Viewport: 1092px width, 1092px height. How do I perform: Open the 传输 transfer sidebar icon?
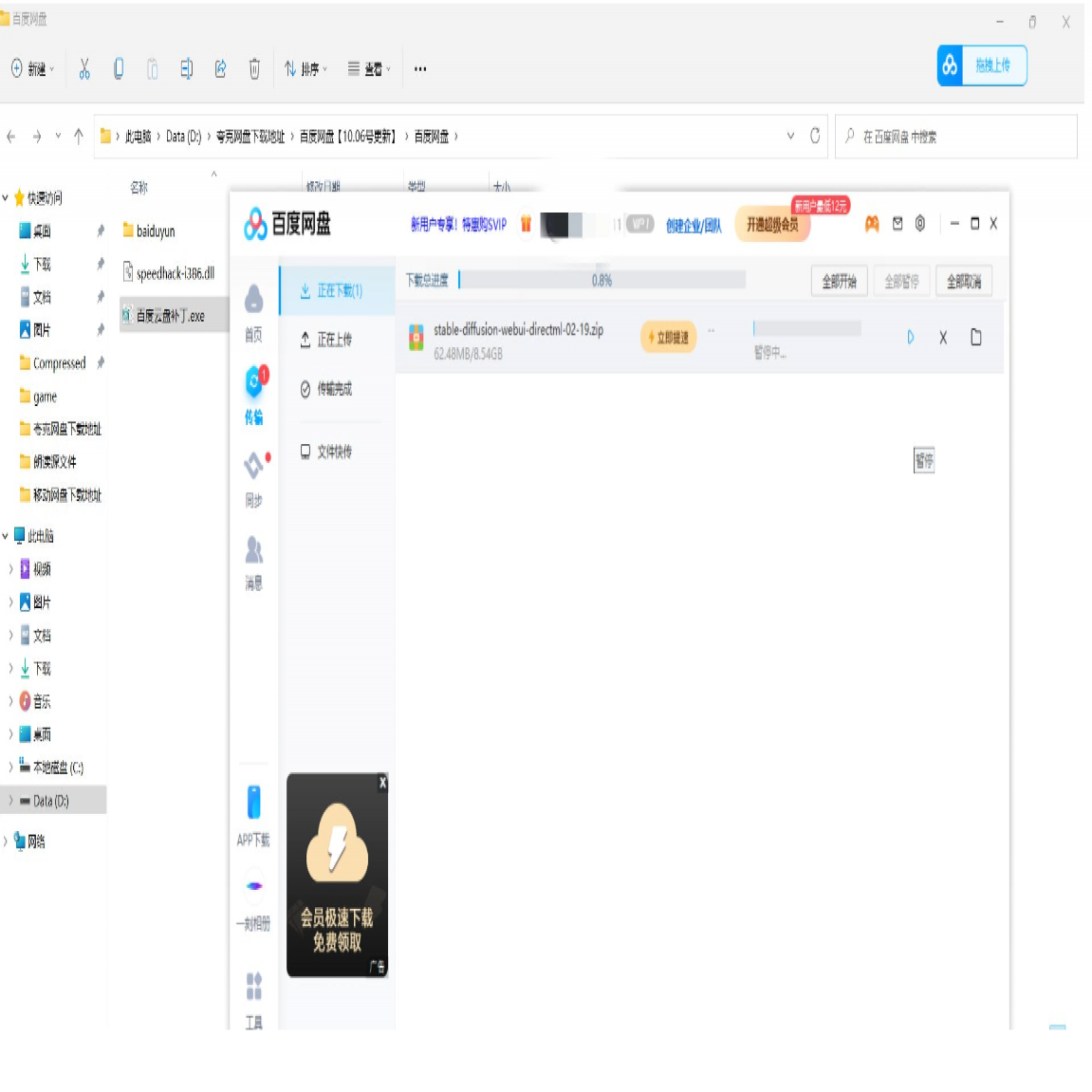(253, 395)
